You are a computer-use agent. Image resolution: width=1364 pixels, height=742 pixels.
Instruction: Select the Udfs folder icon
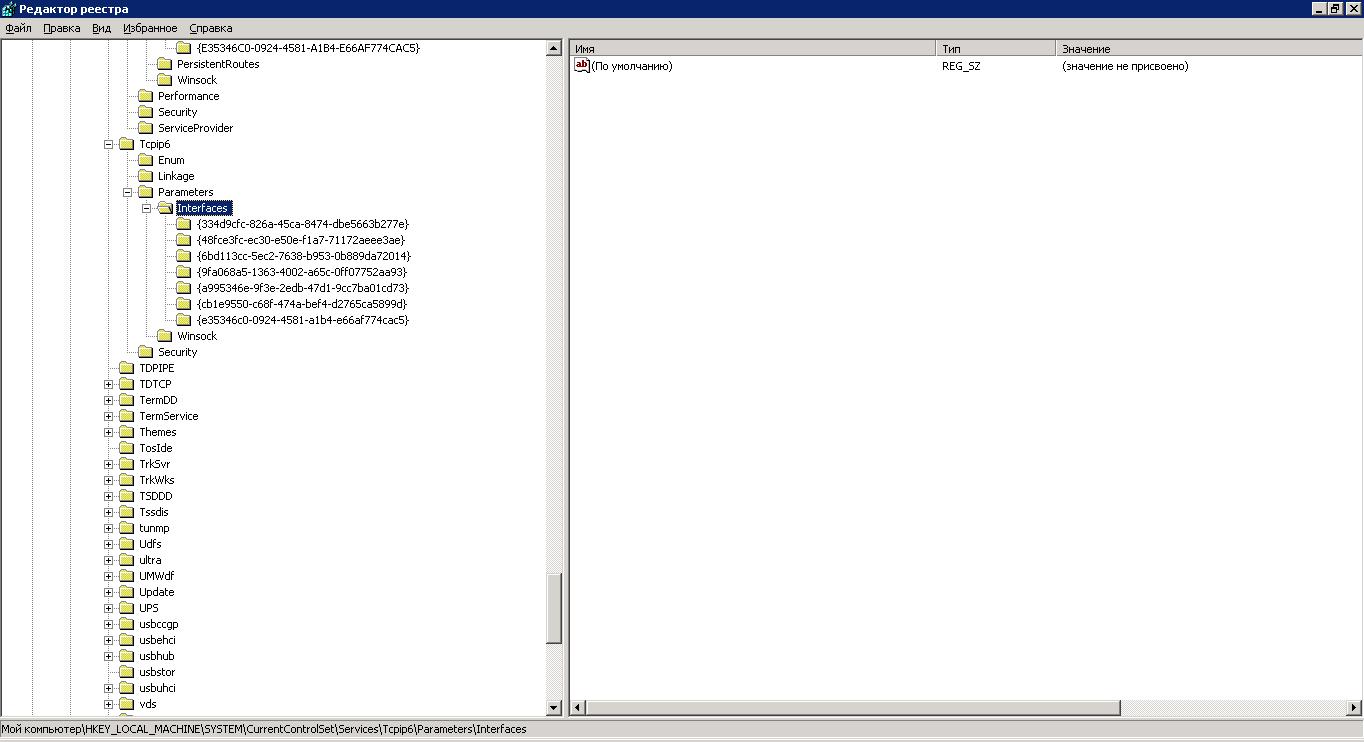pyautogui.click(x=126, y=544)
